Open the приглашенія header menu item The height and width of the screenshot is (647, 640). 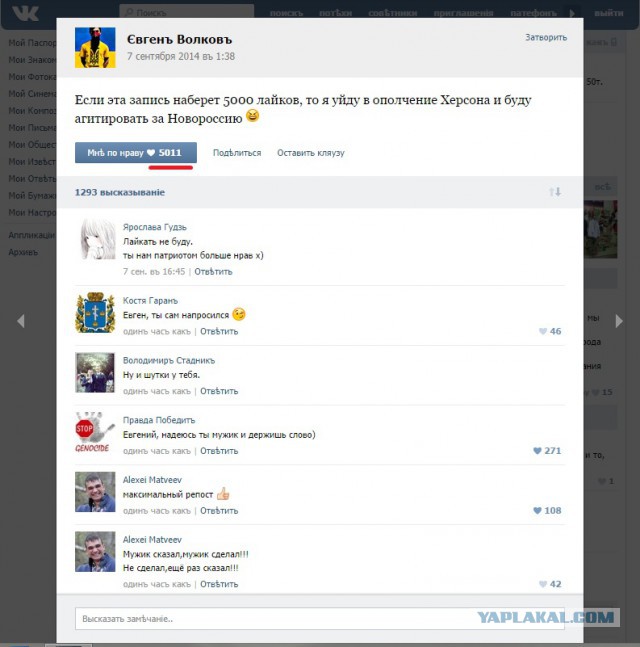463,13
